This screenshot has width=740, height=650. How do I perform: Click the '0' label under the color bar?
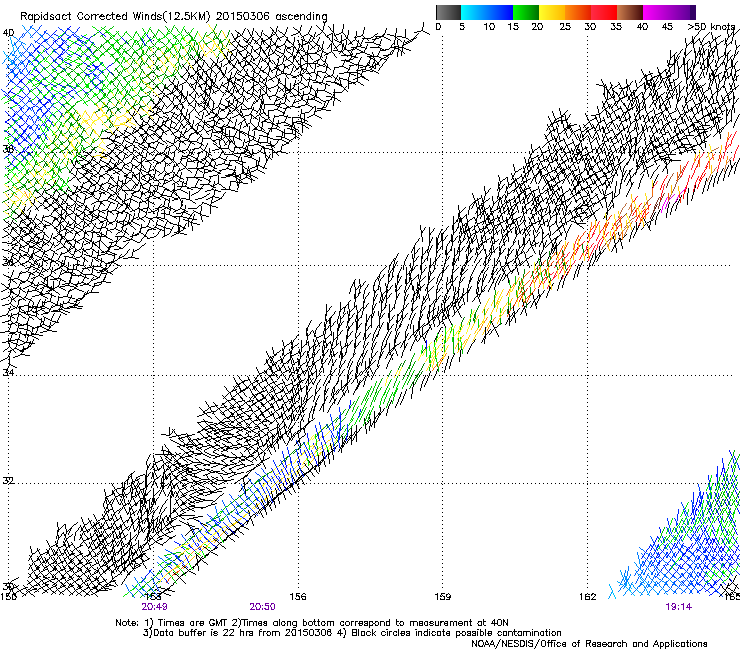tap(438, 26)
